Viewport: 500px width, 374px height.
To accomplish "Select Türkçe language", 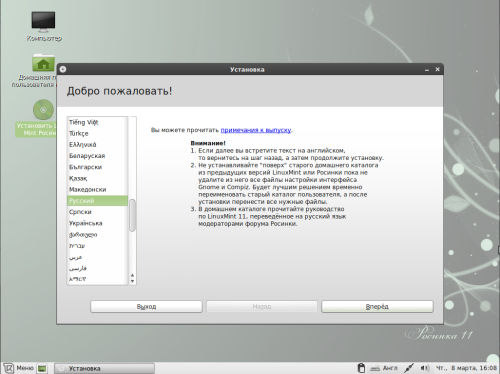I will coord(97,133).
